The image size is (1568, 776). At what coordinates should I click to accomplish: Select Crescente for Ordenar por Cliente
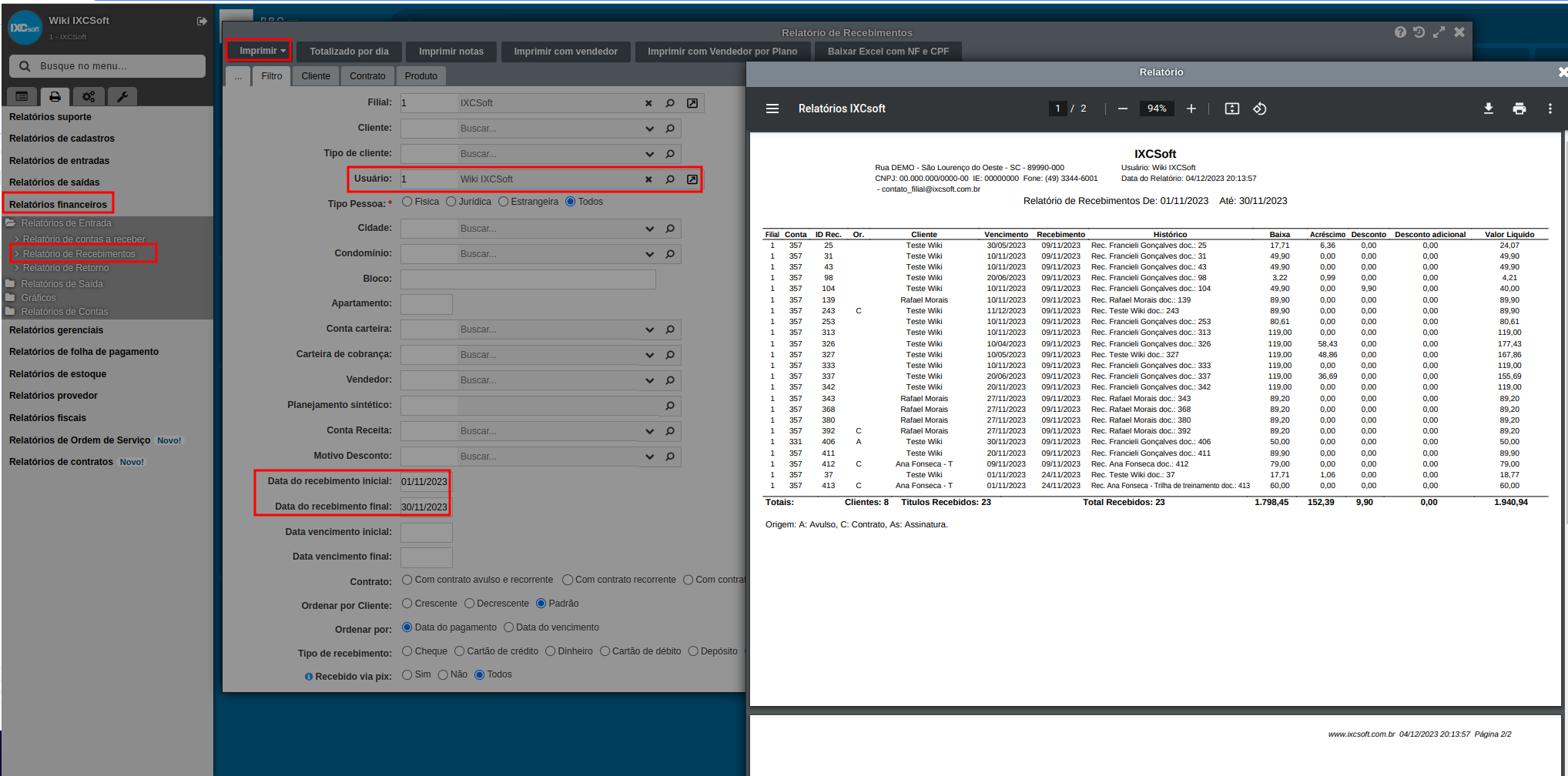click(407, 604)
